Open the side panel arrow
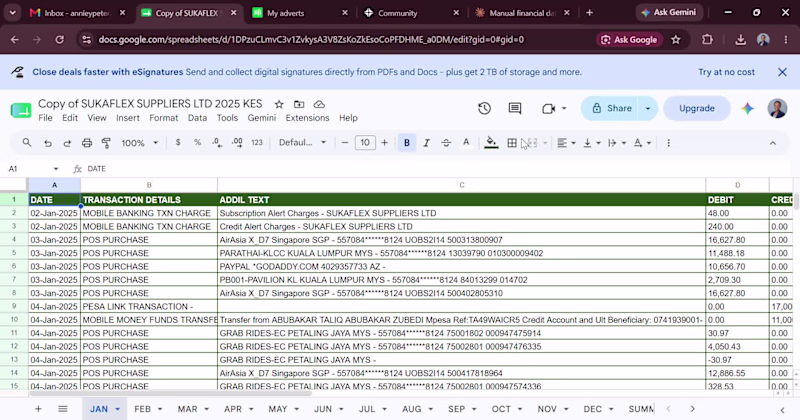Screen dimensions: 800x420 782,409
